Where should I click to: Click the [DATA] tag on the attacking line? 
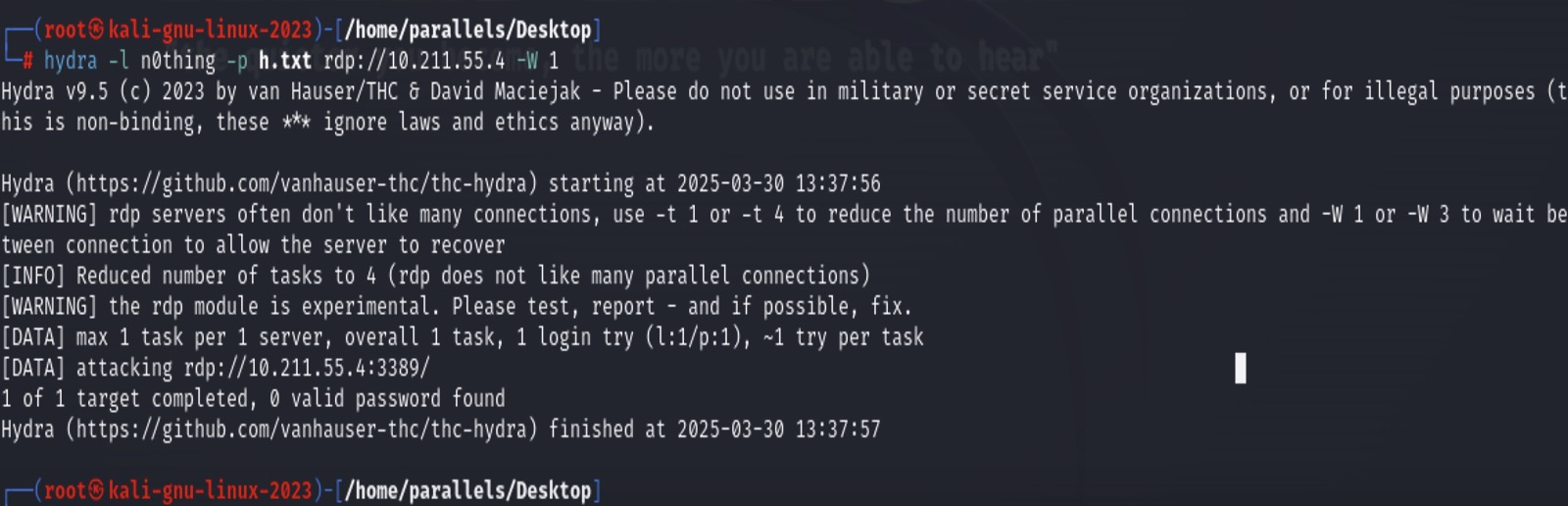click(x=33, y=368)
